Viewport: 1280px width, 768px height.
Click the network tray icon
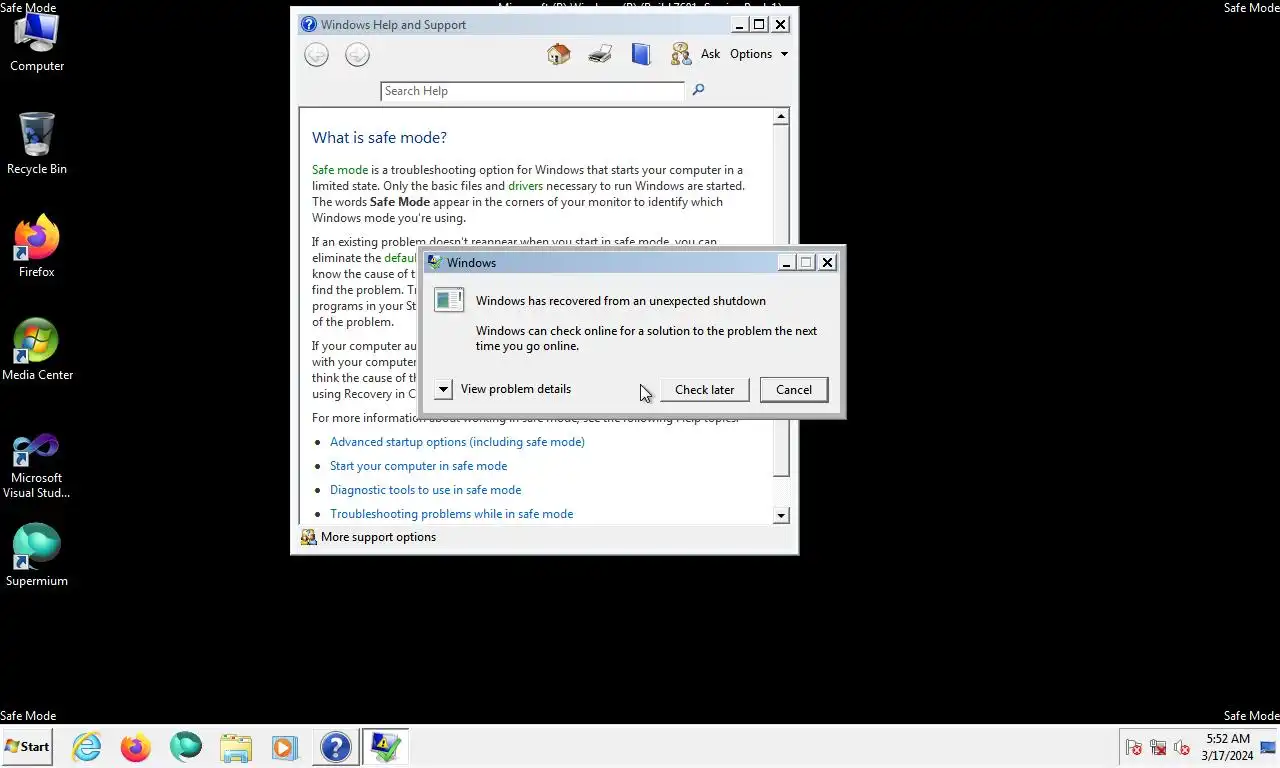tap(1158, 747)
